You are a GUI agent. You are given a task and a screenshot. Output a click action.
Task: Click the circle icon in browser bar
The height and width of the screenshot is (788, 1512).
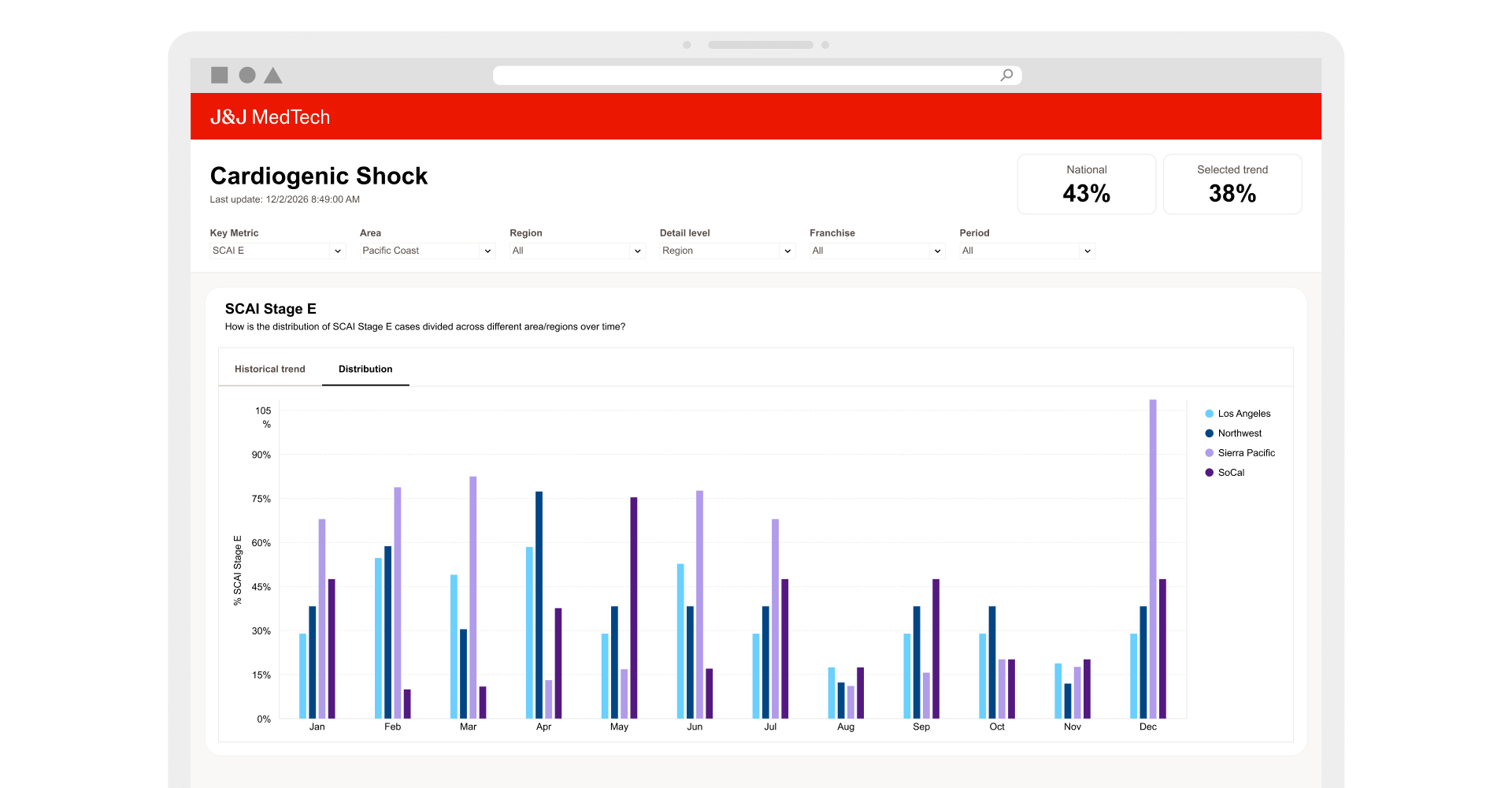(247, 75)
